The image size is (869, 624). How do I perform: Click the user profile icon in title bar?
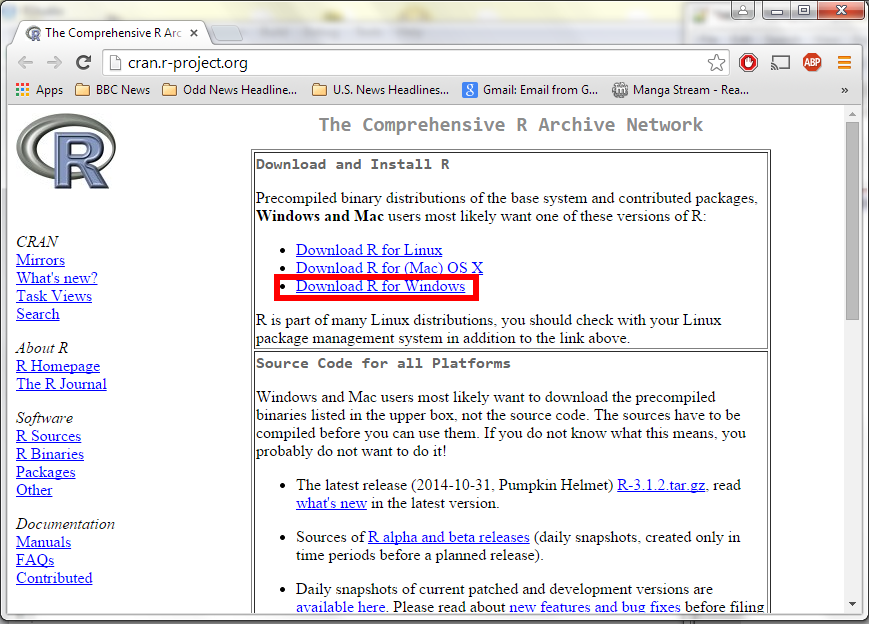point(743,10)
